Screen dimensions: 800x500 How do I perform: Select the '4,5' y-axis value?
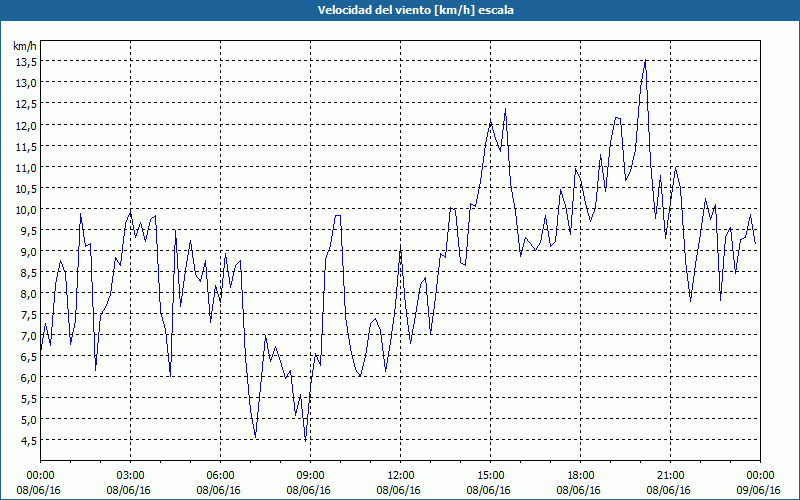29,440
